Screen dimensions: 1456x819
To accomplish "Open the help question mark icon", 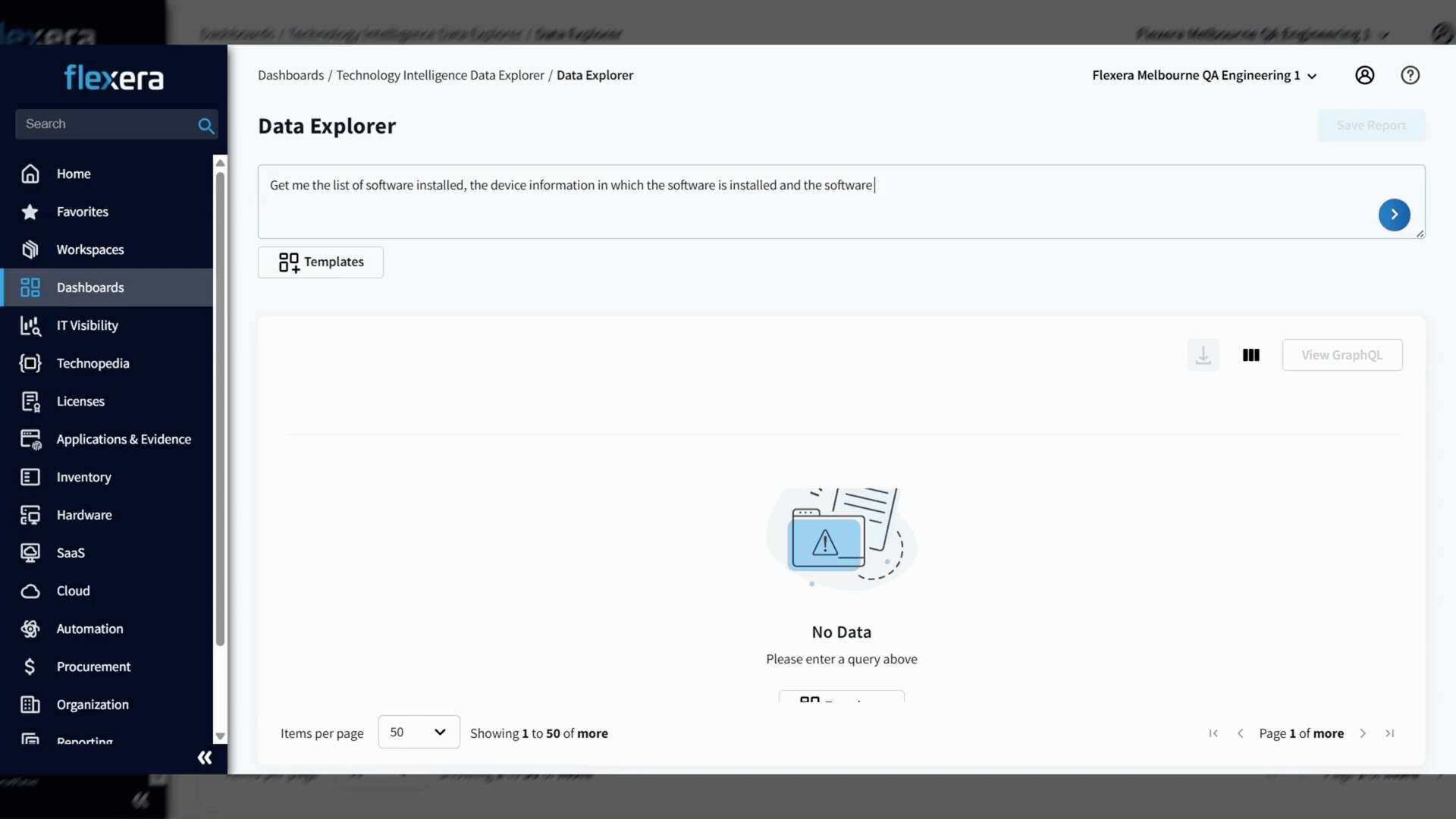I will tap(1410, 75).
